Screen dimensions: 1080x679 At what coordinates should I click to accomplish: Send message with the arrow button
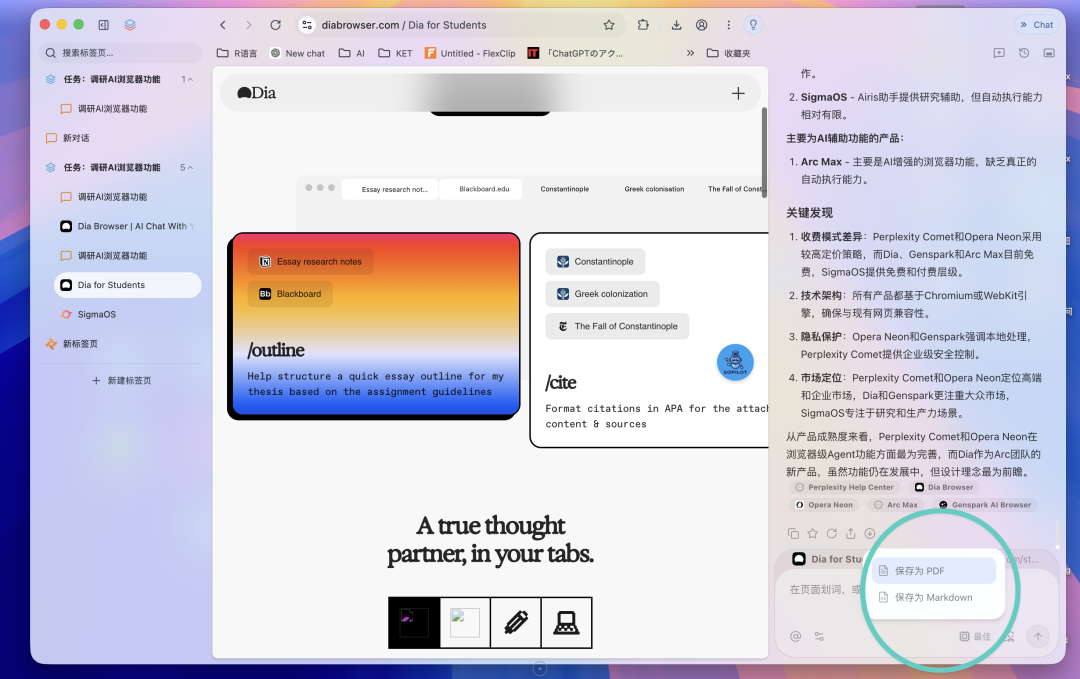click(x=1038, y=636)
